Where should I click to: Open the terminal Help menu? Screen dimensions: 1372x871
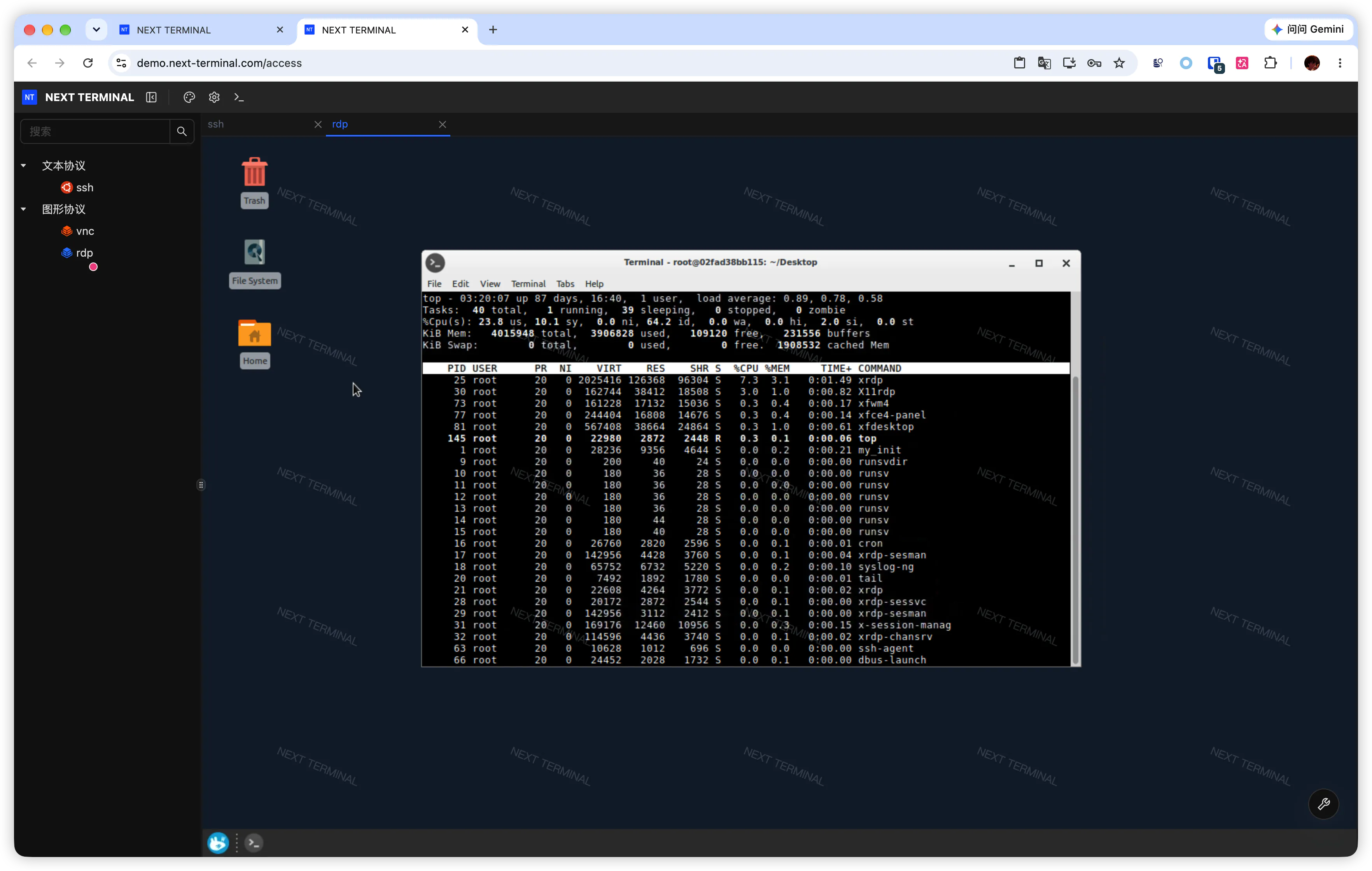[594, 284]
